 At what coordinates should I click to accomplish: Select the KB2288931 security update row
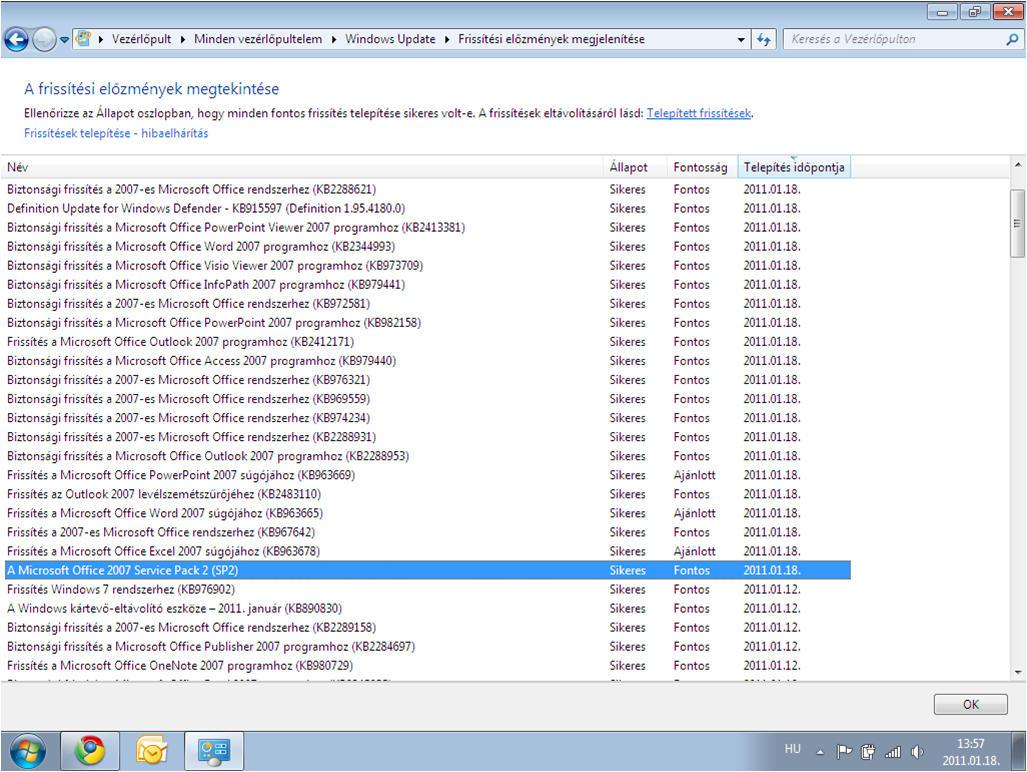click(x=428, y=436)
